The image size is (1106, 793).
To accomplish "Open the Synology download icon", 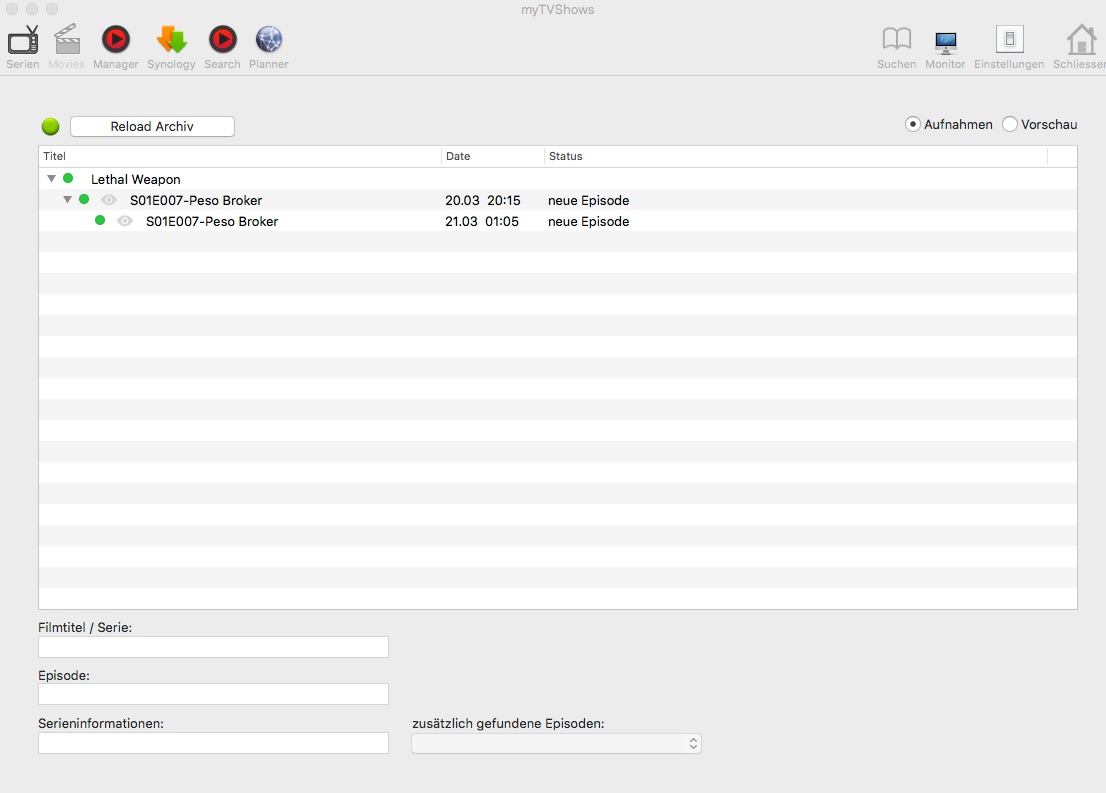I will [x=171, y=41].
